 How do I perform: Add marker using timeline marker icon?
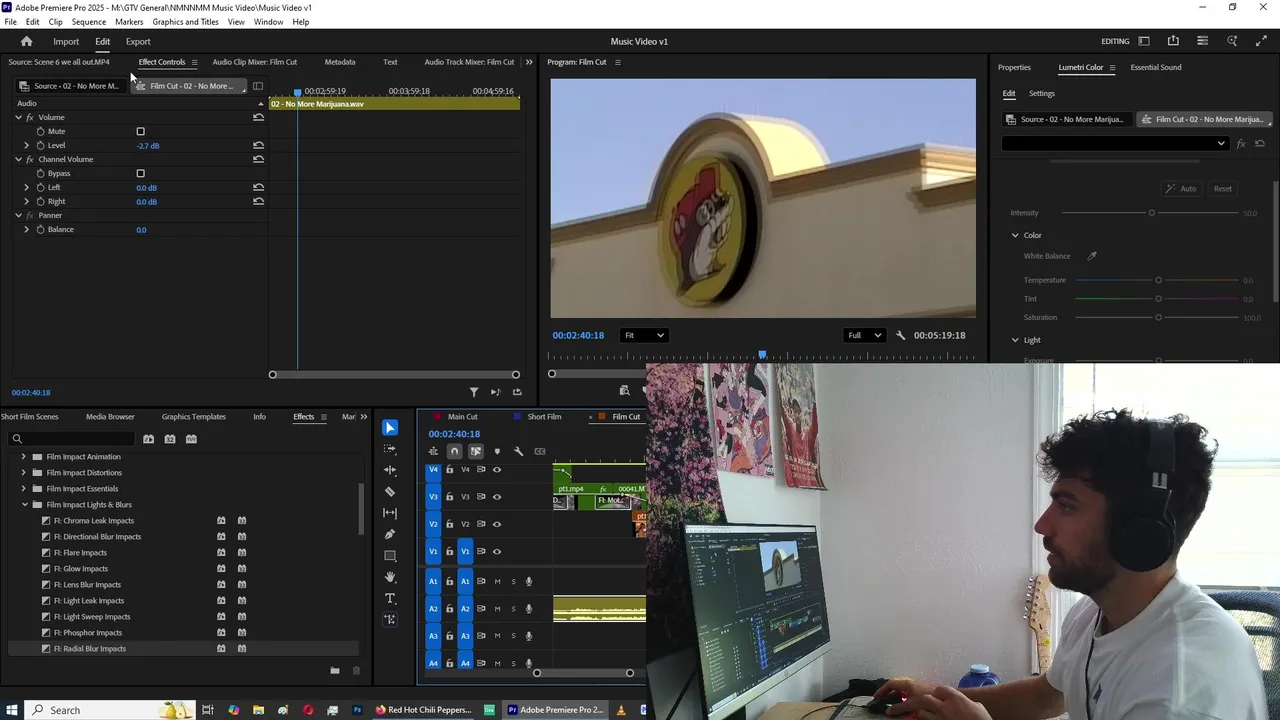point(497,452)
